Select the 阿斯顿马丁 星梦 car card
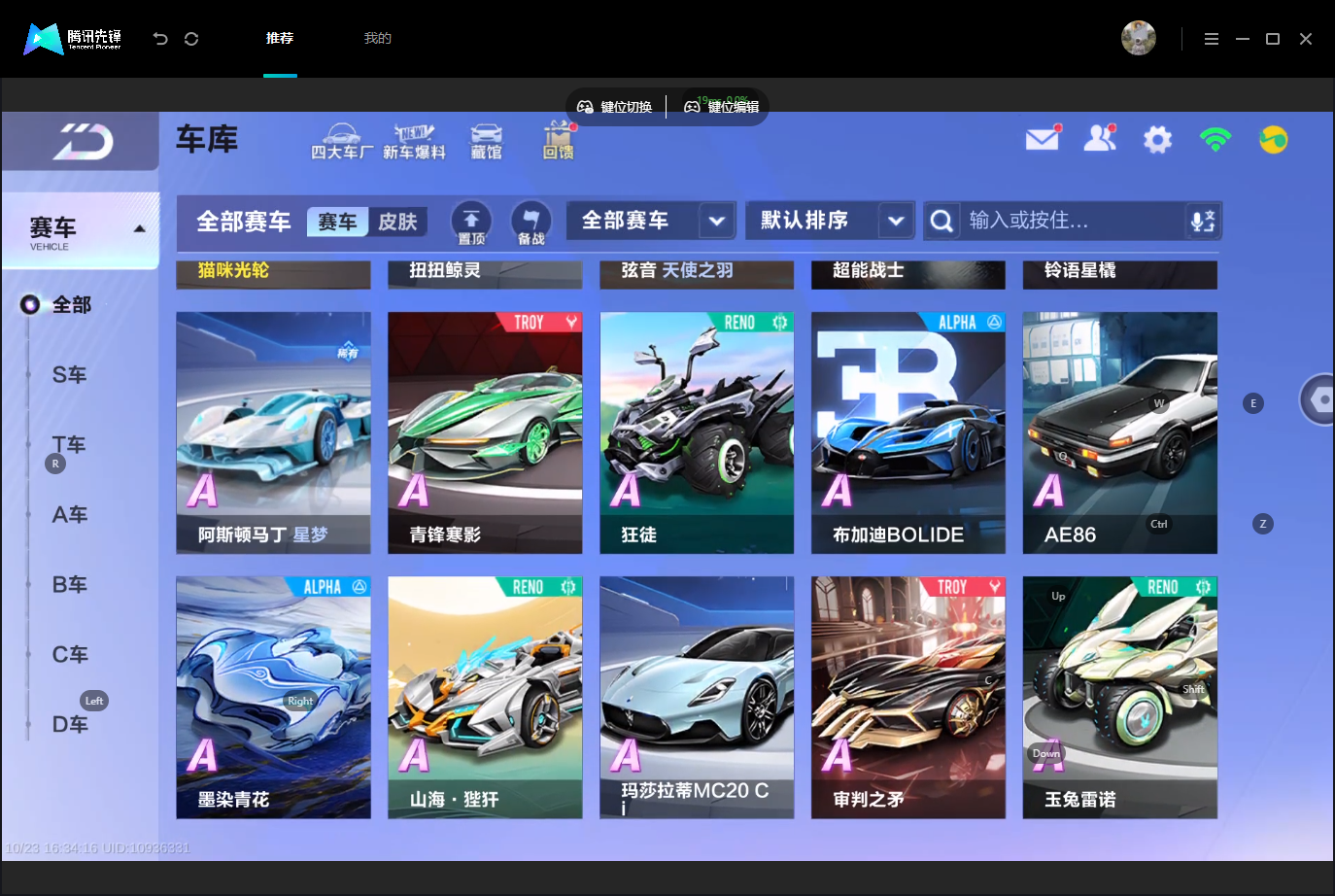Image resolution: width=1335 pixels, height=896 pixels. (x=273, y=432)
